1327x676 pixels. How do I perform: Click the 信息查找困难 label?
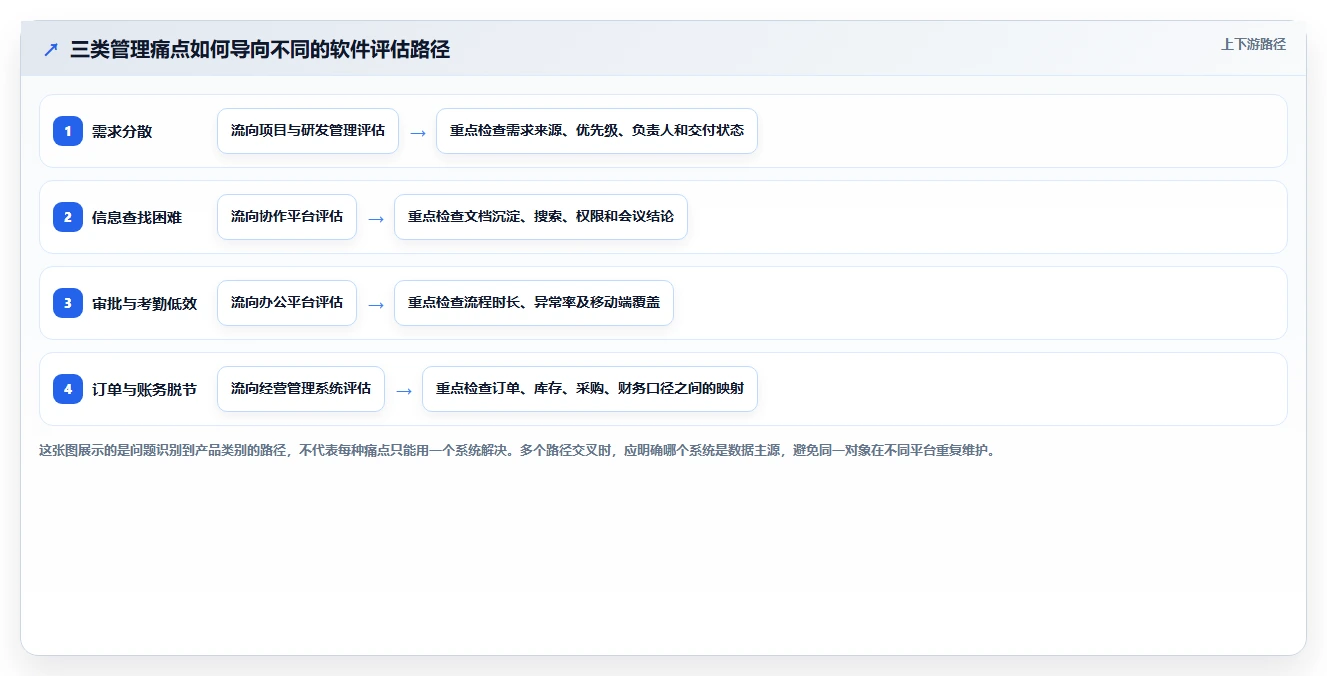pyautogui.click(x=137, y=217)
